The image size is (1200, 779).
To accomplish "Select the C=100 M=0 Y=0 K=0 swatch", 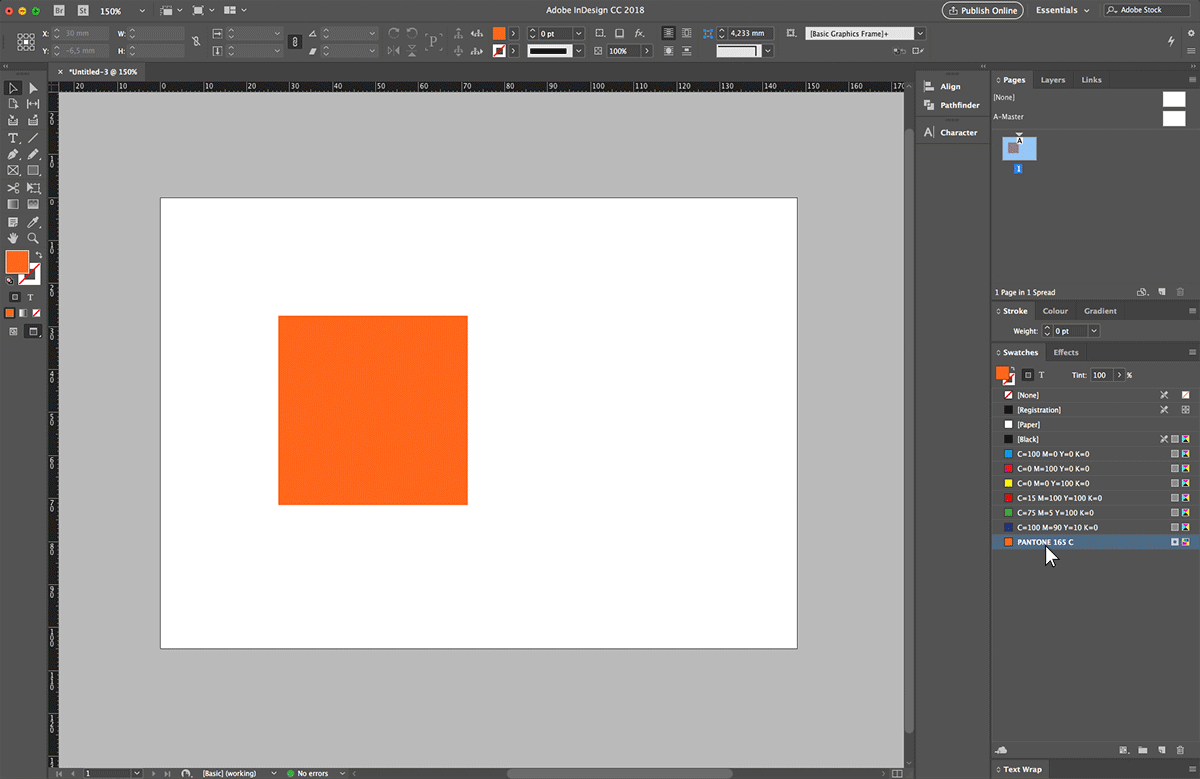I will [x=1052, y=454].
